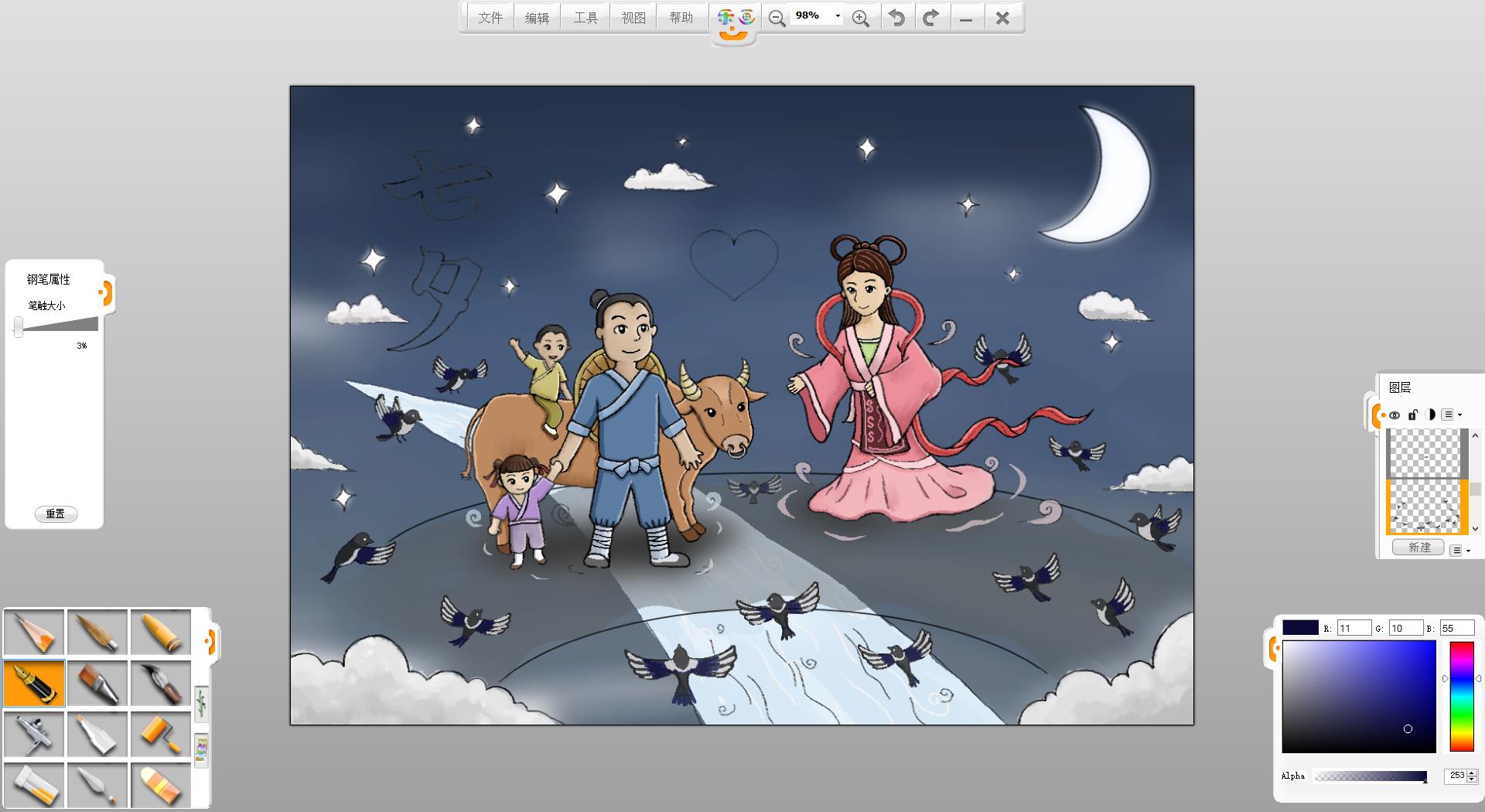Viewport: 1485px width, 812px height.
Task: Click the rainbow hue strip
Action: tap(1461, 696)
